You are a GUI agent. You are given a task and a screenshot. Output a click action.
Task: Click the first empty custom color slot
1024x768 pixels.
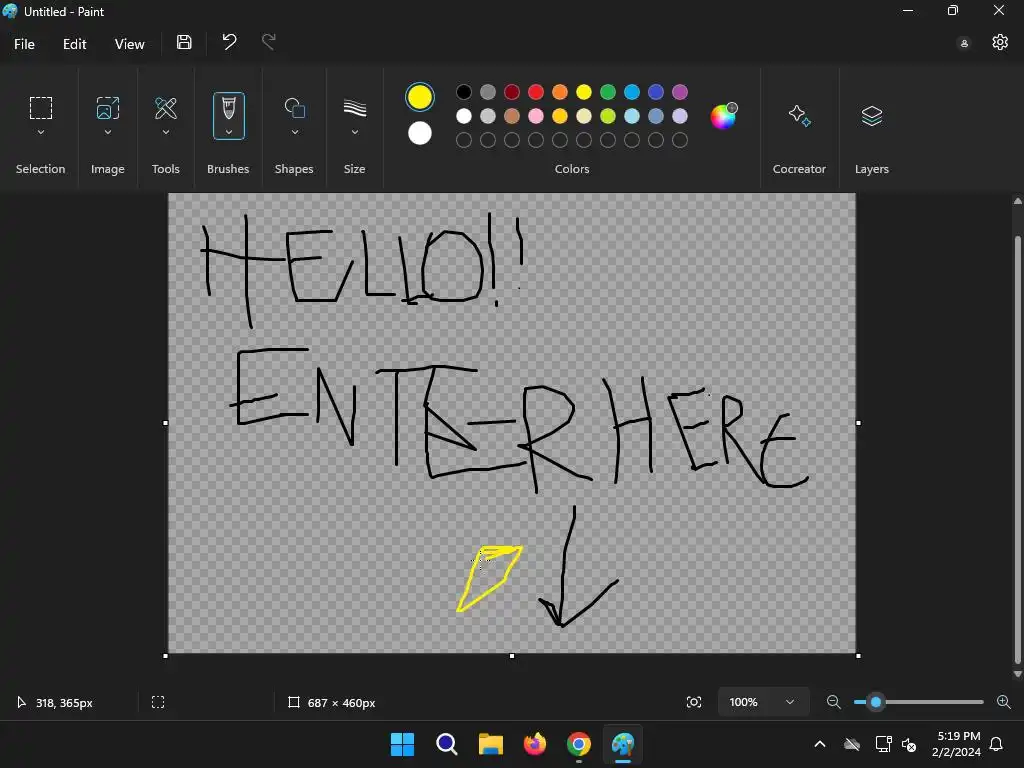tap(464, 140)
